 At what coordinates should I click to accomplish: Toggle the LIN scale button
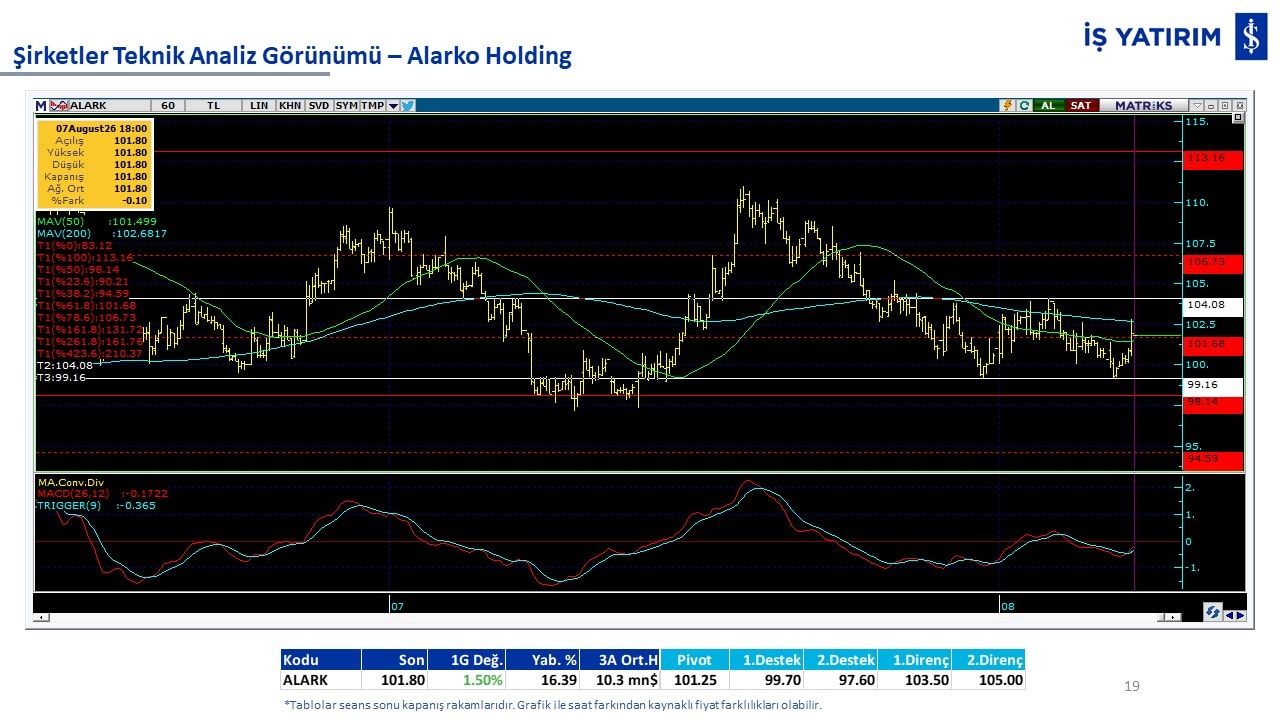point(259,105)
